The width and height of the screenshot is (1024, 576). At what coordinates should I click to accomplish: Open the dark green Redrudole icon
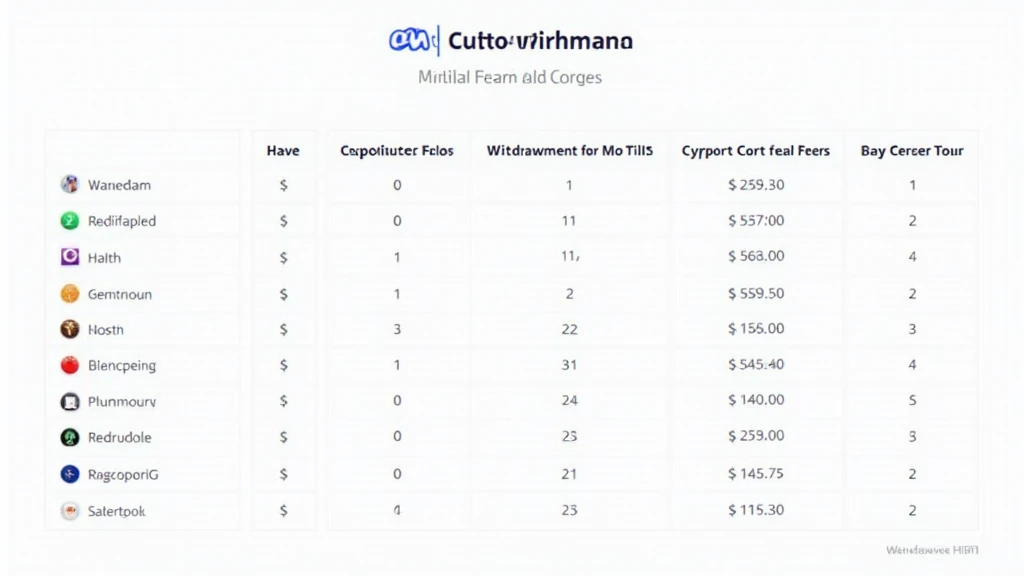click(70, 437)
